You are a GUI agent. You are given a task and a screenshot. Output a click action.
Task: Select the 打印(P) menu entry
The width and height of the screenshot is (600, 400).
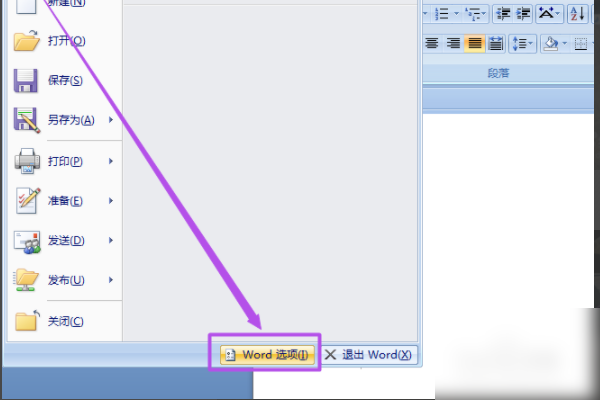tap(65, 161)
